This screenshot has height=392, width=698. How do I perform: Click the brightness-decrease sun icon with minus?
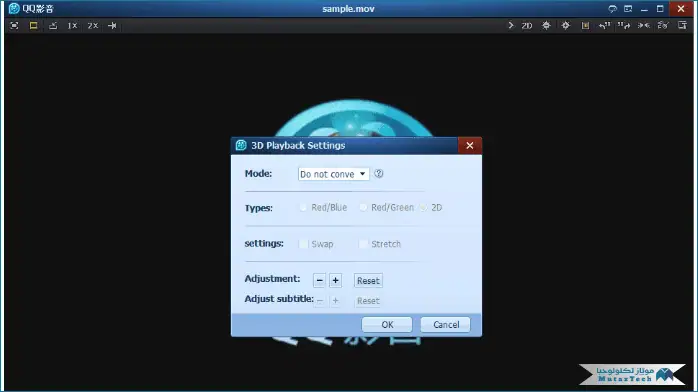point(546,25)
